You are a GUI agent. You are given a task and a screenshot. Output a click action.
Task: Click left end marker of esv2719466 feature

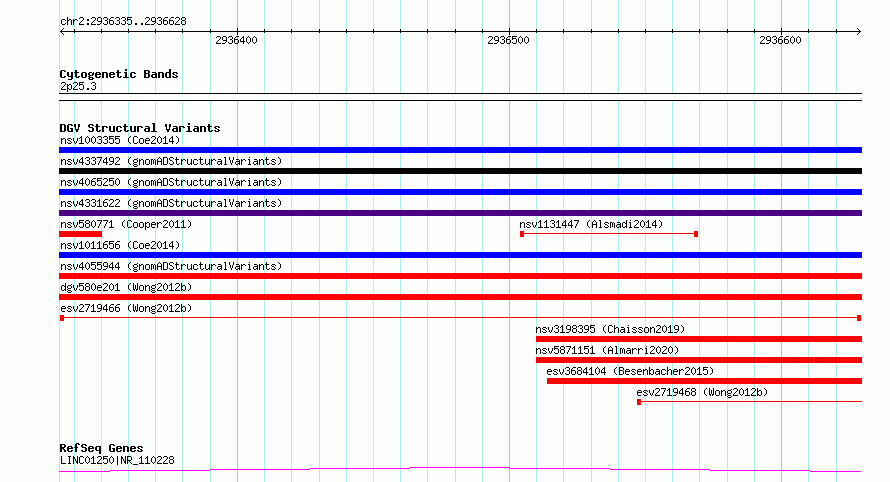(x=62, y=318)
